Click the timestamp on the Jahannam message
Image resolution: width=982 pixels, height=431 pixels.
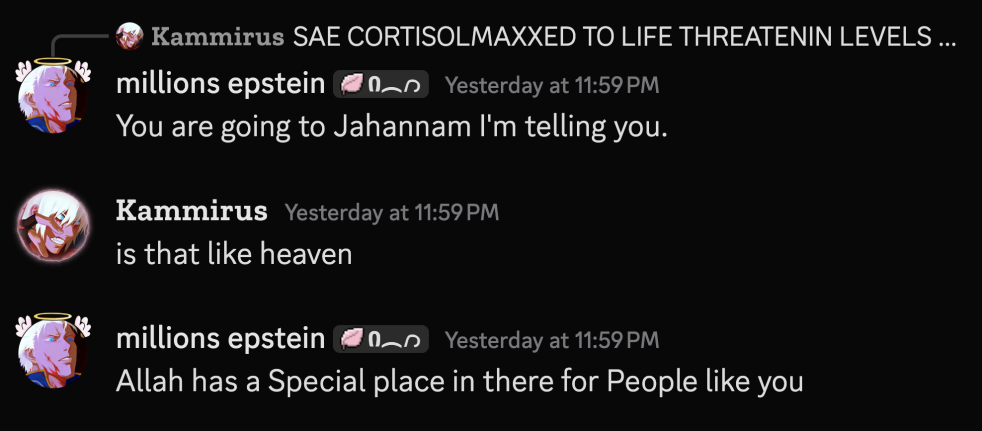point(551,85)
